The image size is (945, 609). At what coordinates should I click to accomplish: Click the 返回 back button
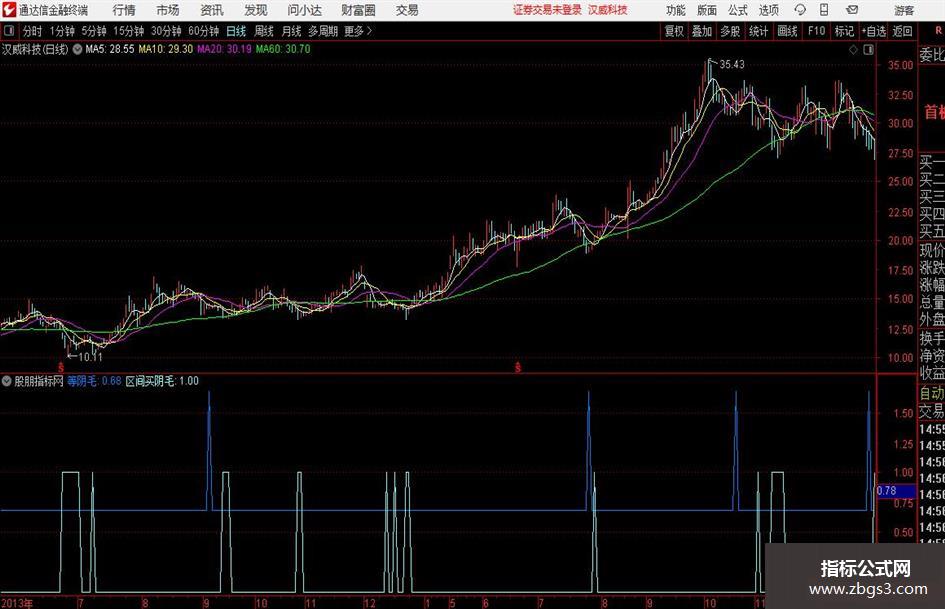pos(902,31)
